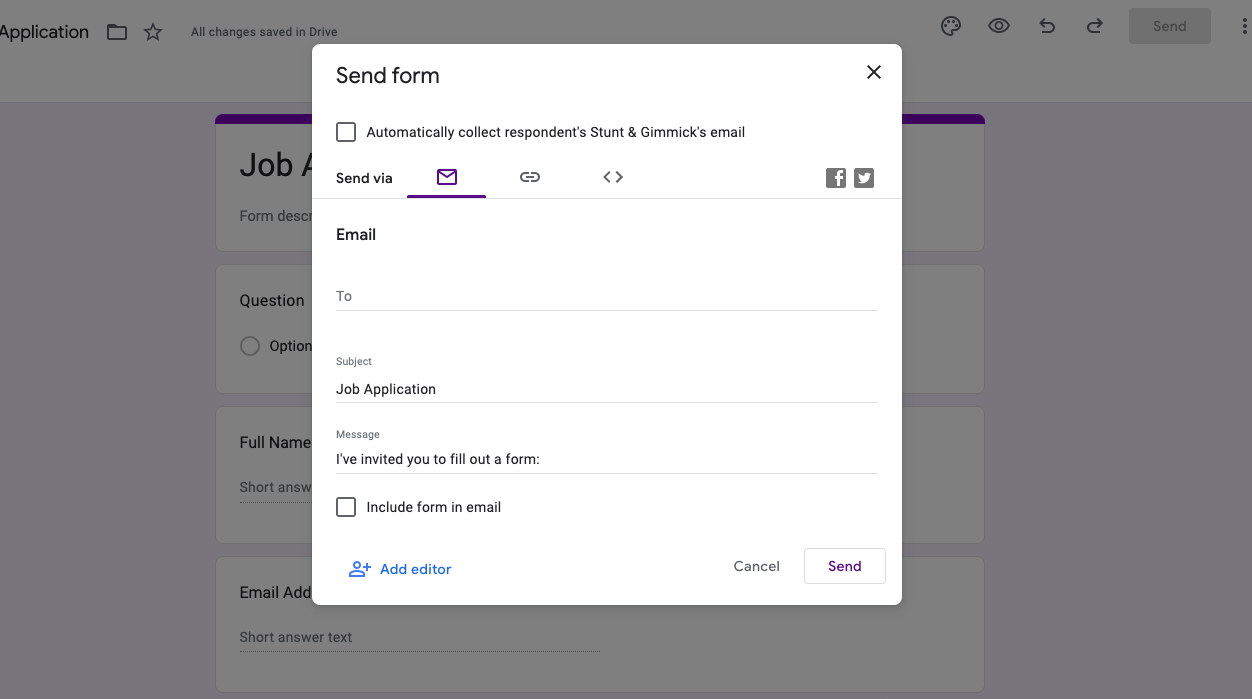Star the form with star icon
1252x699 pixels.
pyautogui.click(x=153, y=32)
